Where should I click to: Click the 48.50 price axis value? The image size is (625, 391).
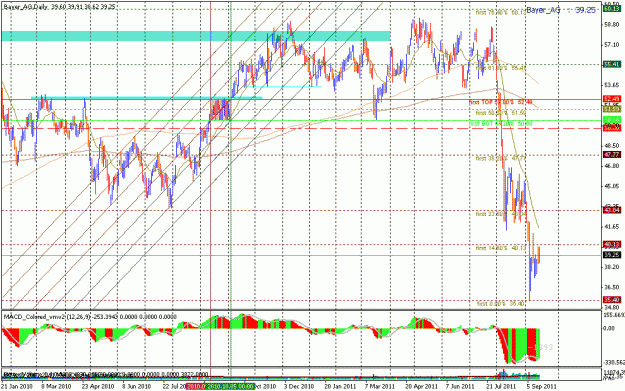click(x=612, y=146)
